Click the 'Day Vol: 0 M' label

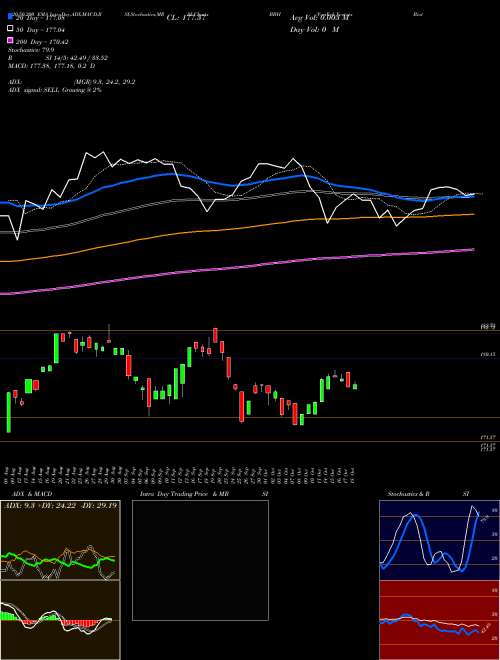[x=314, y=29]
